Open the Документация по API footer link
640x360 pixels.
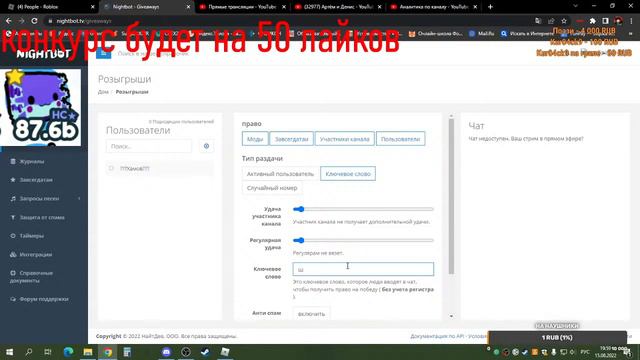click(x=437, y=336)
